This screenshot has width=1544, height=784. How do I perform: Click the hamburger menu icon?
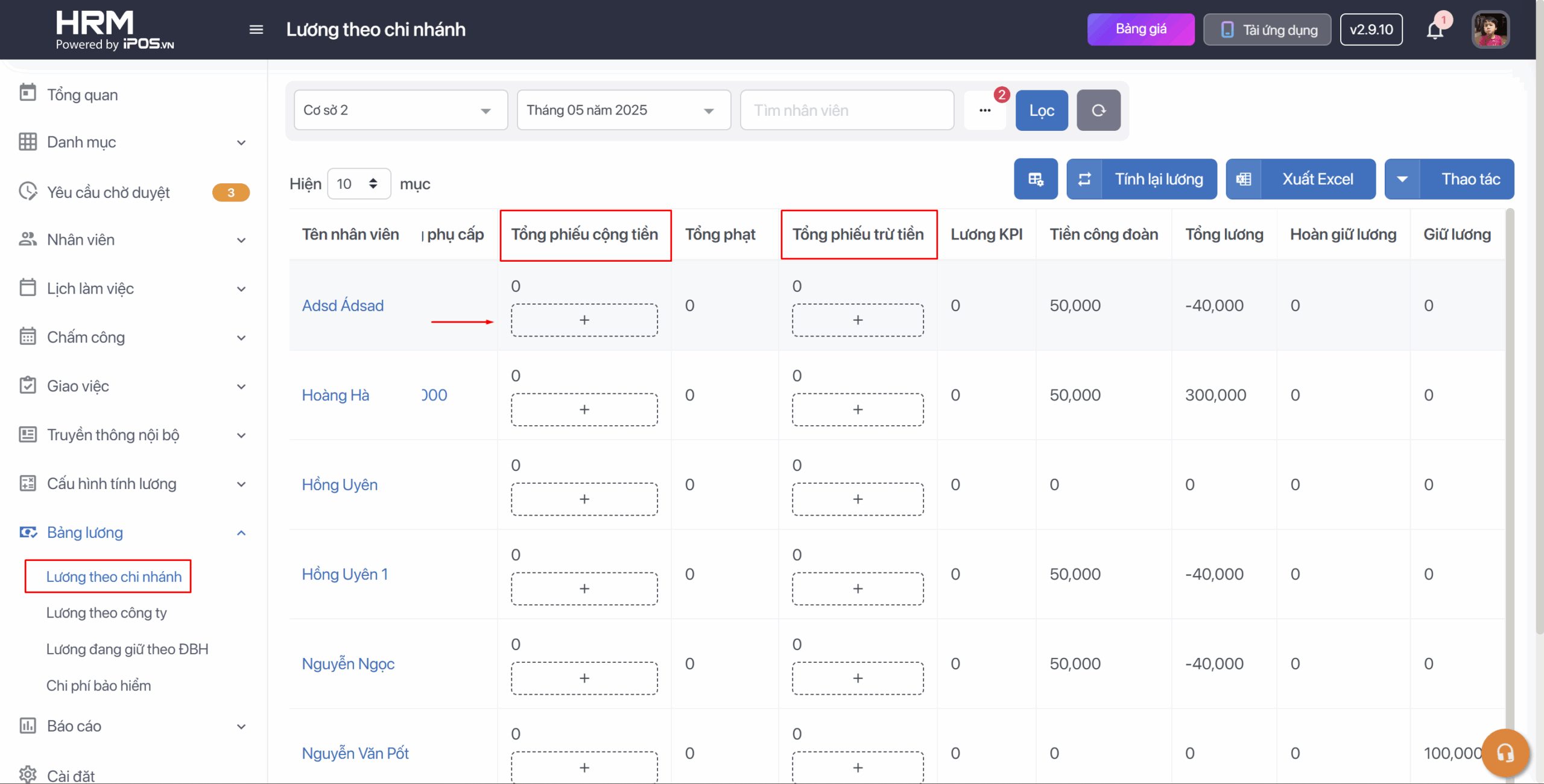[x=256, y=30]
